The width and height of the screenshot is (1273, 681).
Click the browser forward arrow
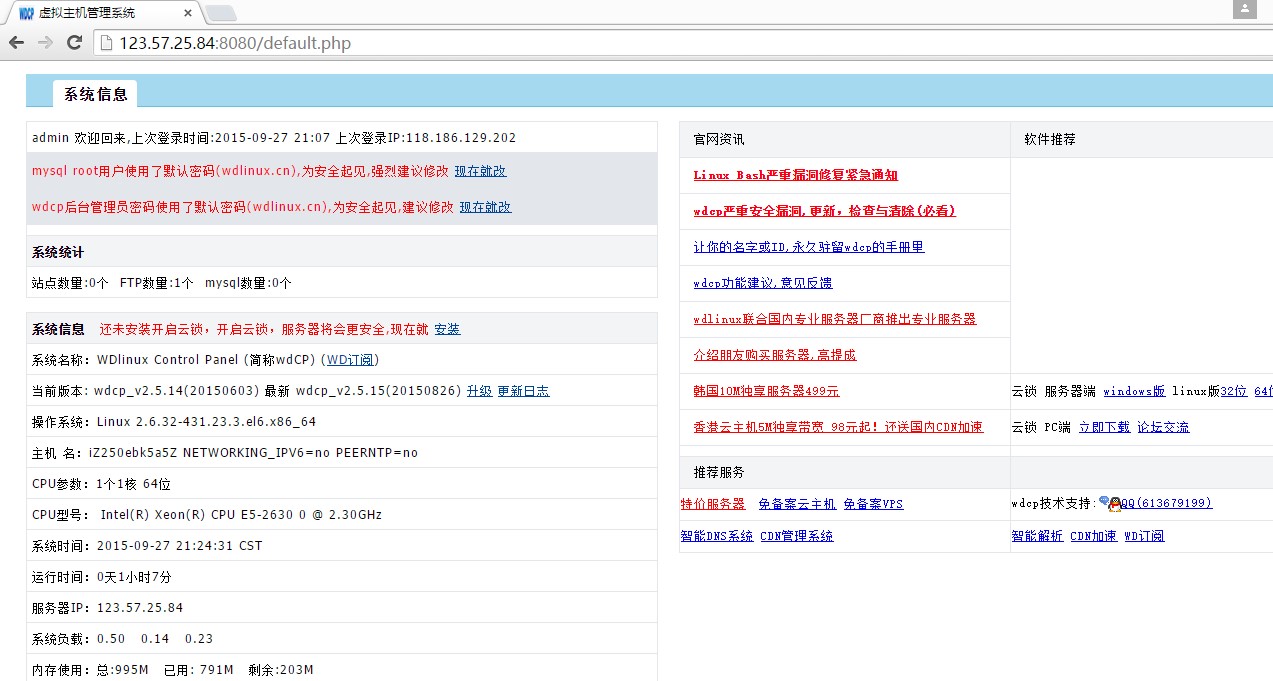(x=45, y=42)
